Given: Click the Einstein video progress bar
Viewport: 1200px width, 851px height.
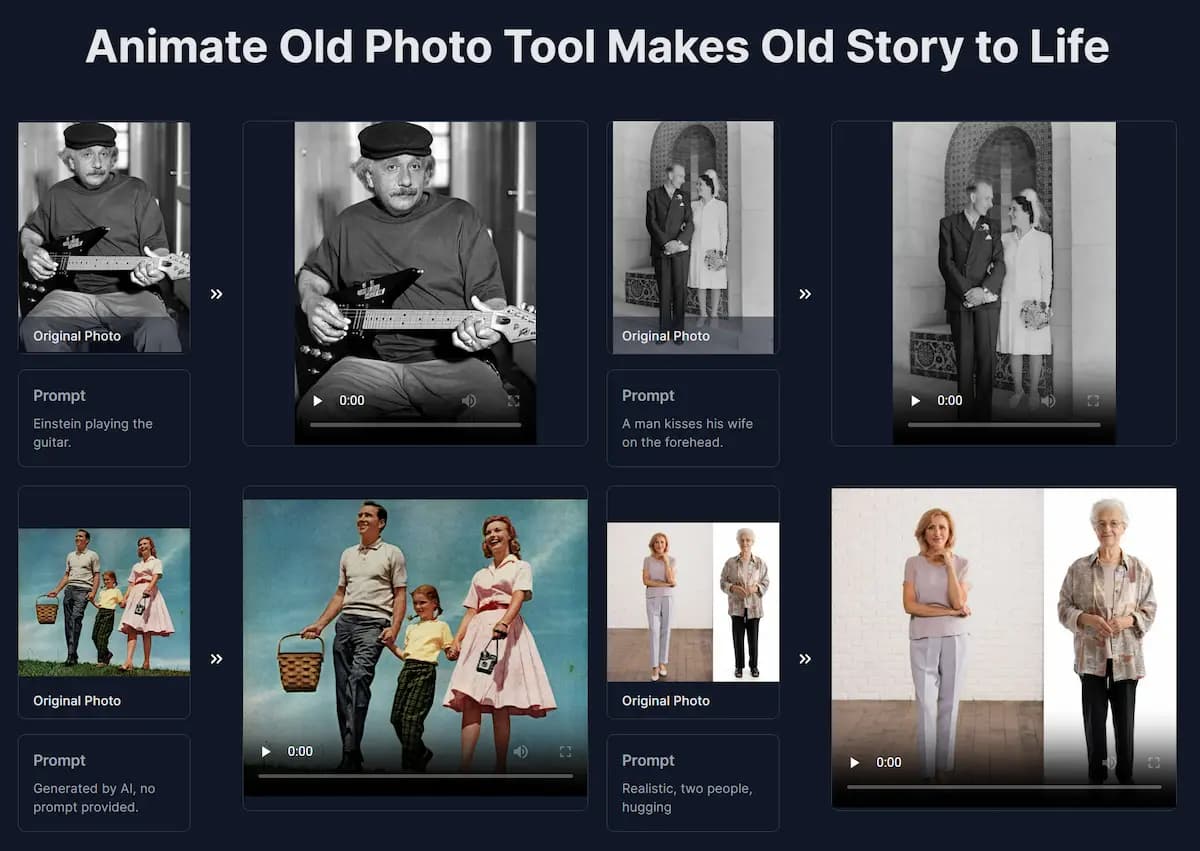Looking at the screenshot, I should (416, 424).
